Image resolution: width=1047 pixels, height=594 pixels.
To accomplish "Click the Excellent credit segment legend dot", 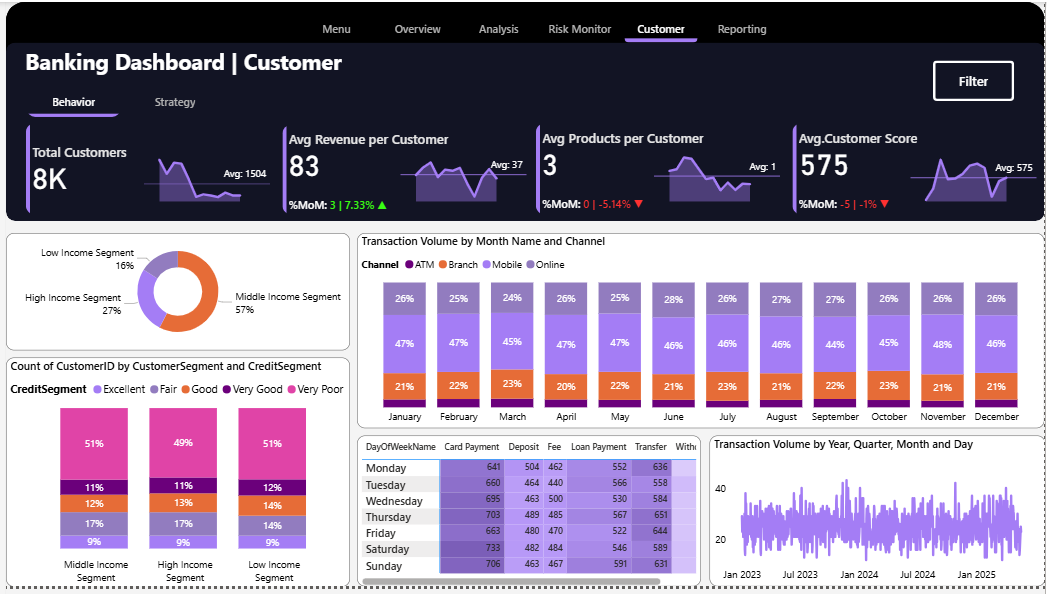I will point(96,389).
